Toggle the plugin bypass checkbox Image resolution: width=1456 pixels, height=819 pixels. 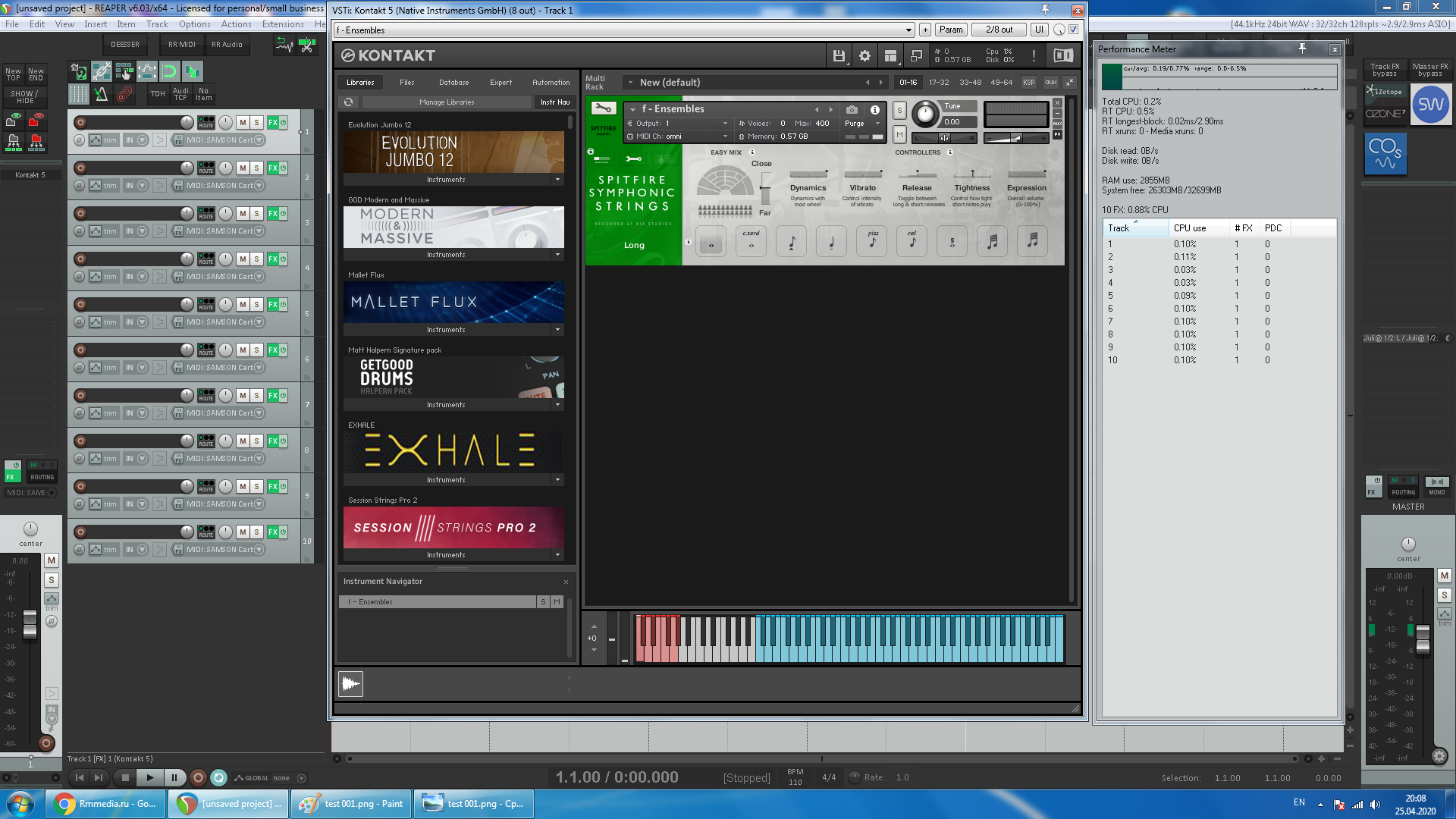point(1074,30)
